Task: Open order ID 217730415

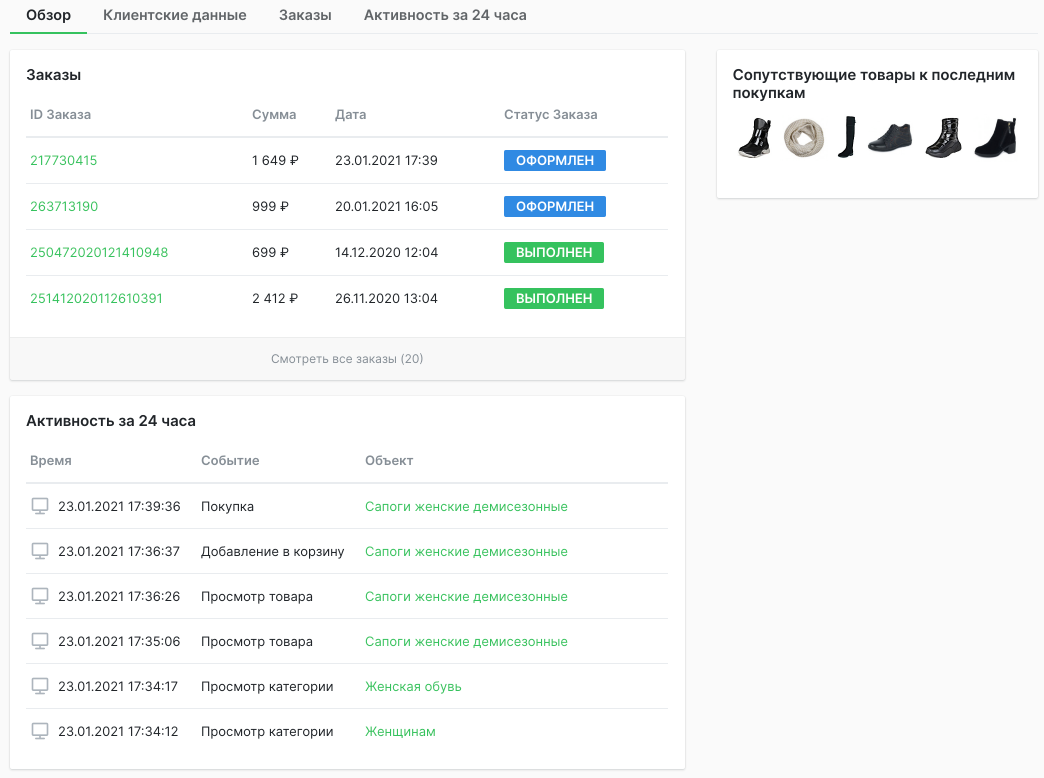Action: tap(64, 161)
